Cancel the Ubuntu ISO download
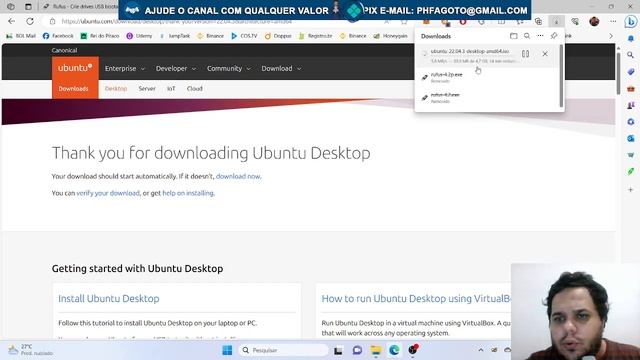 (545, 54)
